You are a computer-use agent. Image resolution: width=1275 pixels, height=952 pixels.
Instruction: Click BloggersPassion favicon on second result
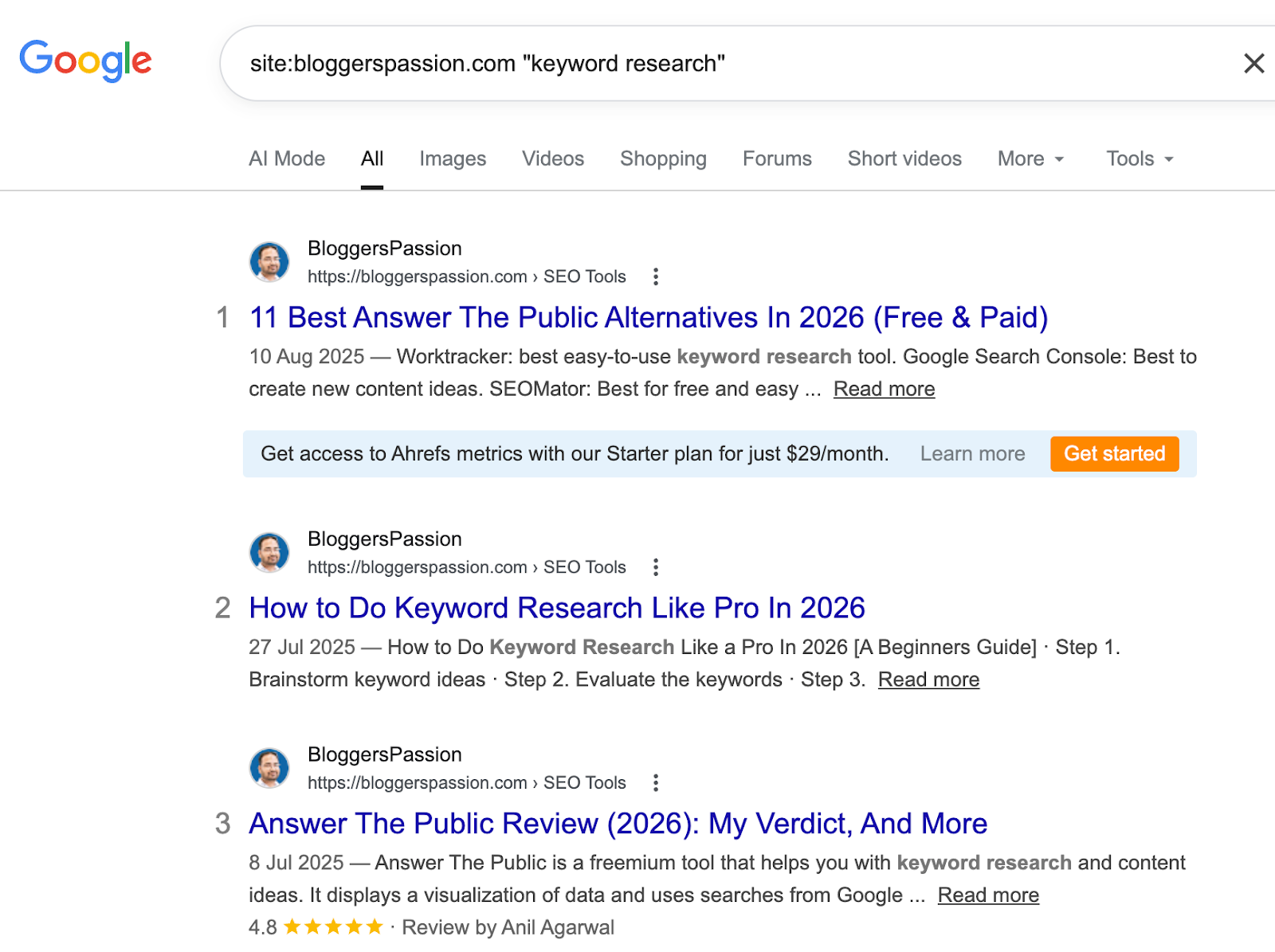tap(269, 553)
